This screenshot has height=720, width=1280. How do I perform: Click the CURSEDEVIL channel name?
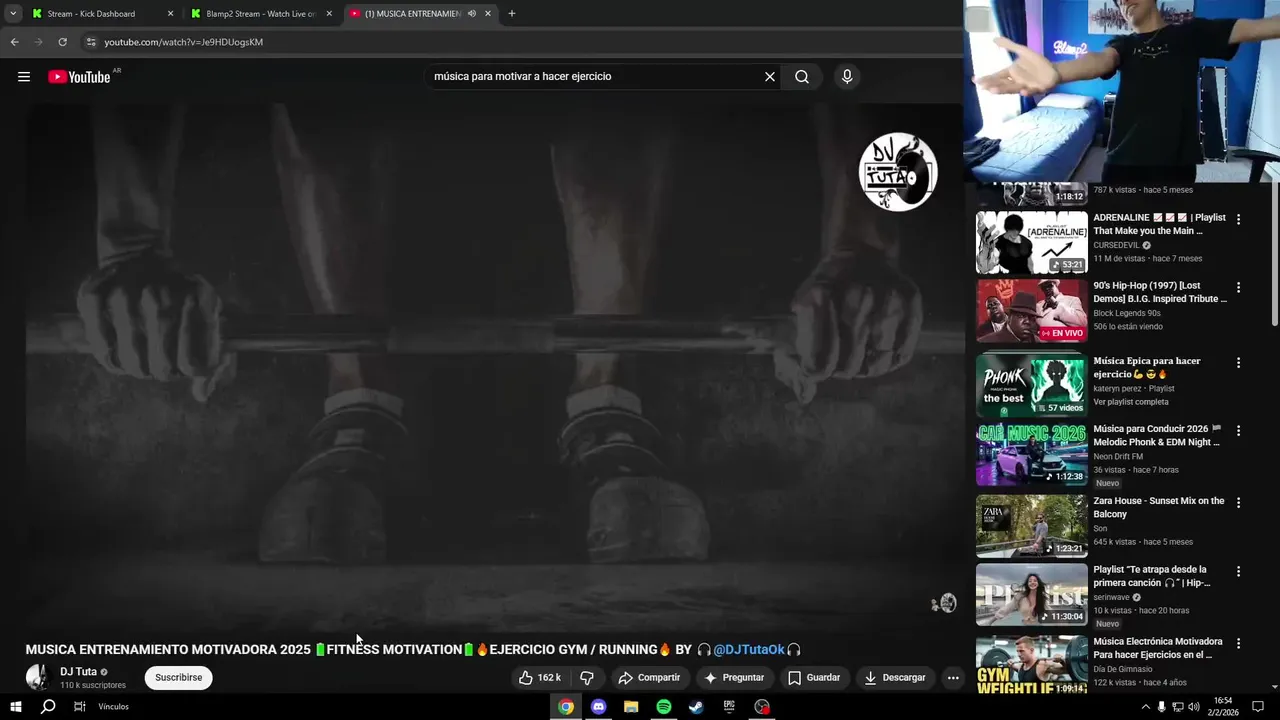1116,245
